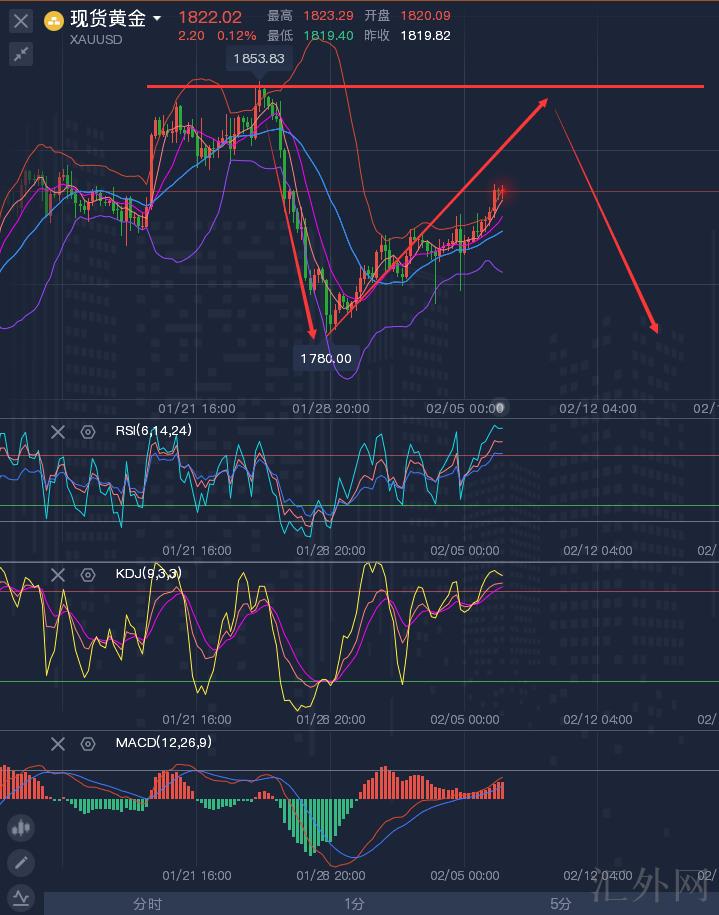
Task: Activate the pencil drawing tool
Action: pyautogui.click(x=21, y=862)
